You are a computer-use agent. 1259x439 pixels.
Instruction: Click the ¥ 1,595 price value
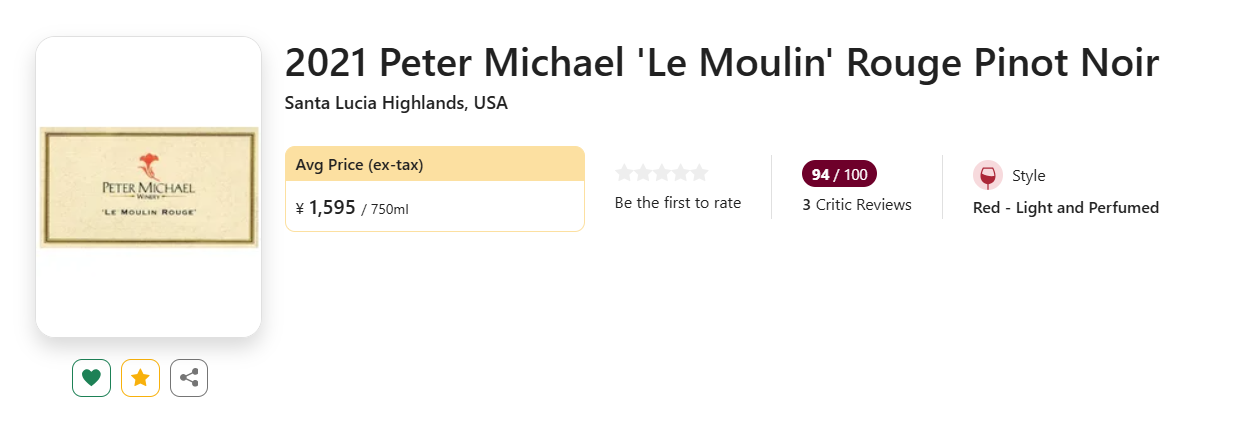326,208
